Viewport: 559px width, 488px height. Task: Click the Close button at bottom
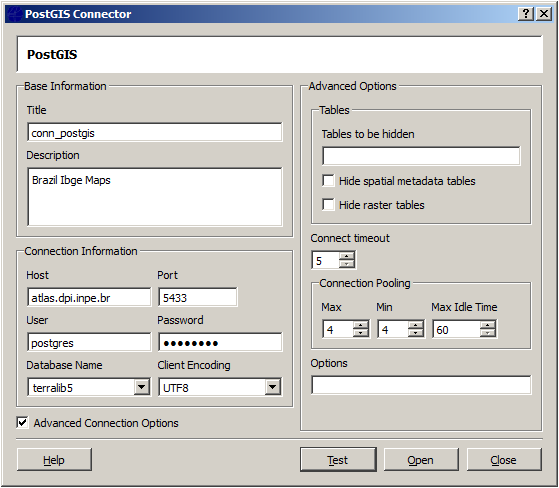[x=504, y=460]
